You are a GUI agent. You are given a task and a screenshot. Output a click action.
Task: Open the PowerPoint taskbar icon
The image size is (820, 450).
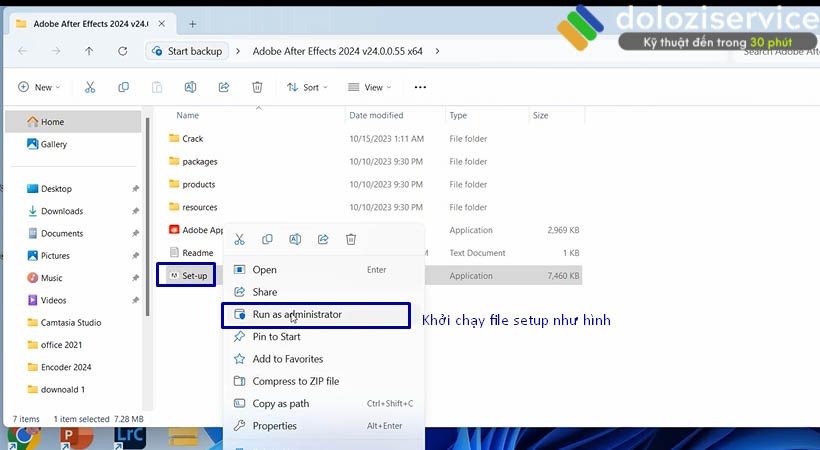(76, 437)
